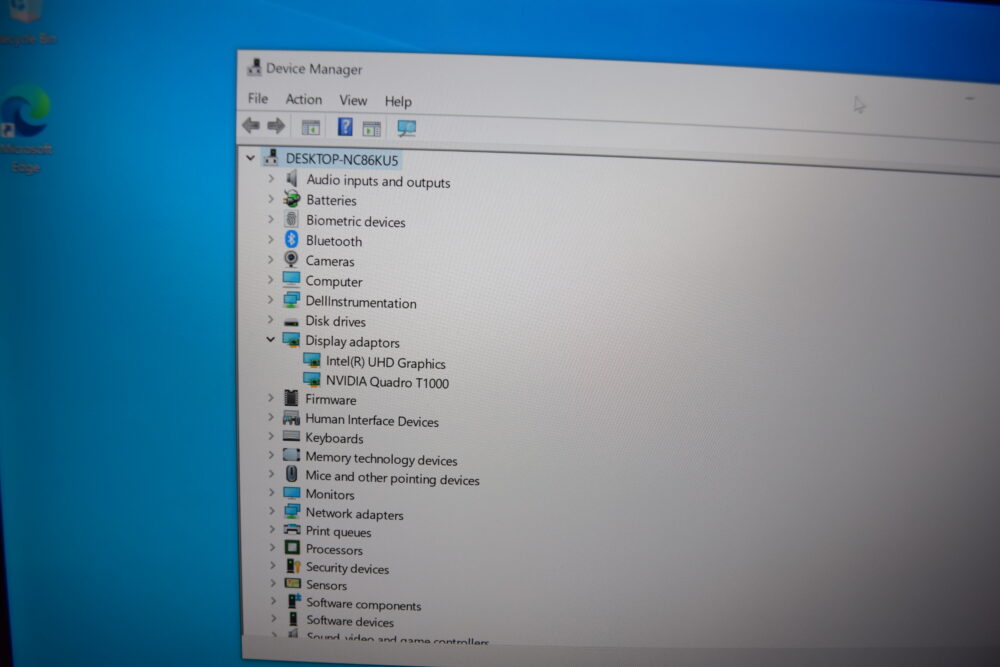The image size is (1000, 667).
Task: Click the Computer category monitor icon
Action: click(x=291, y=279)
